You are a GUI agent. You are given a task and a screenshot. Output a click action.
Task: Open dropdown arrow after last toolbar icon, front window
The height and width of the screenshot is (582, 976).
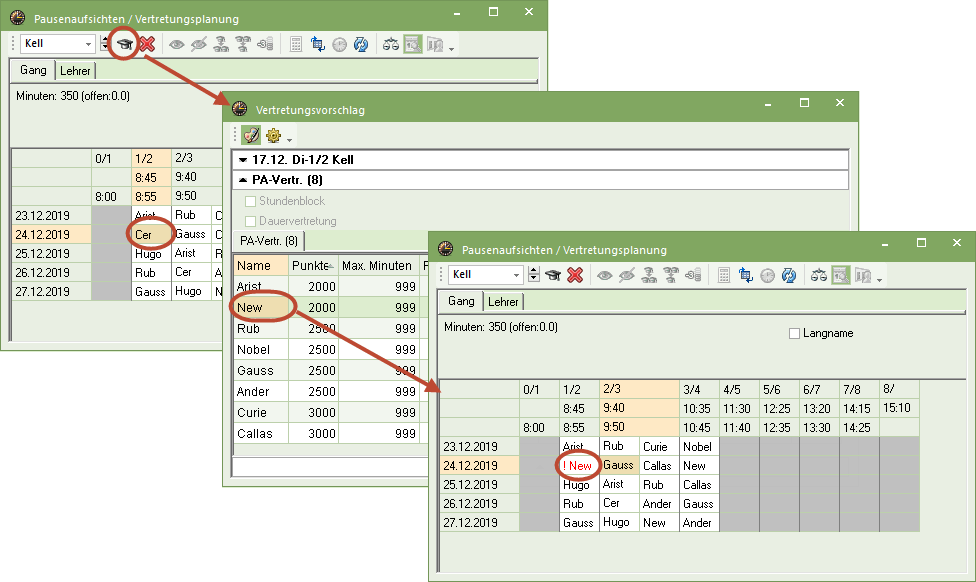pos(879,279)
